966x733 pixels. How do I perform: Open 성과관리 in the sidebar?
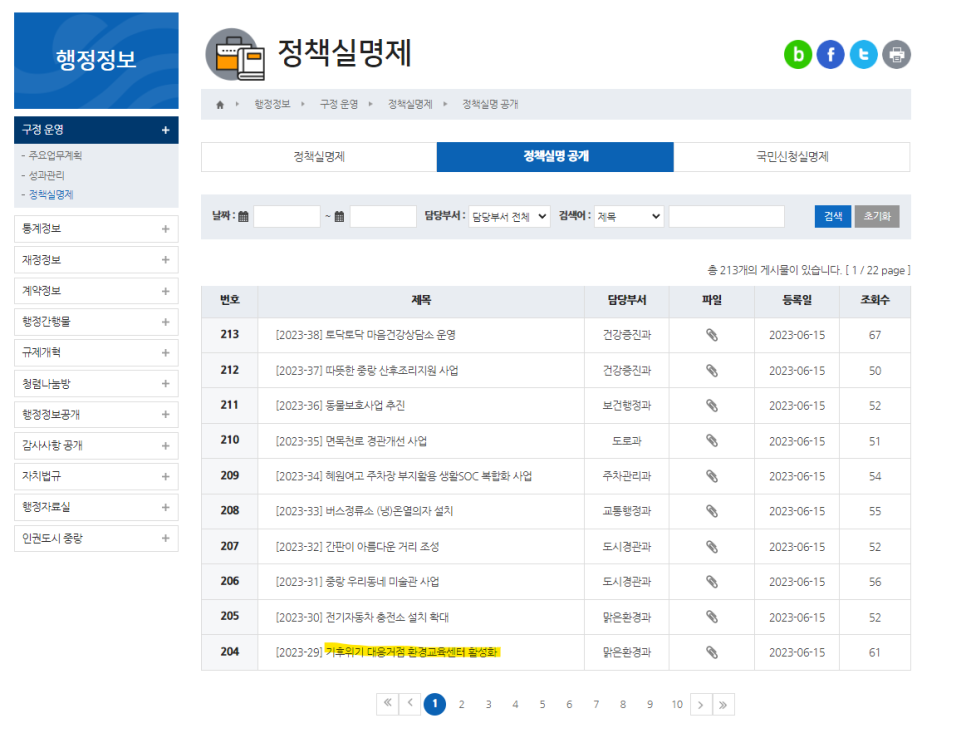click(x=47, y=176)
